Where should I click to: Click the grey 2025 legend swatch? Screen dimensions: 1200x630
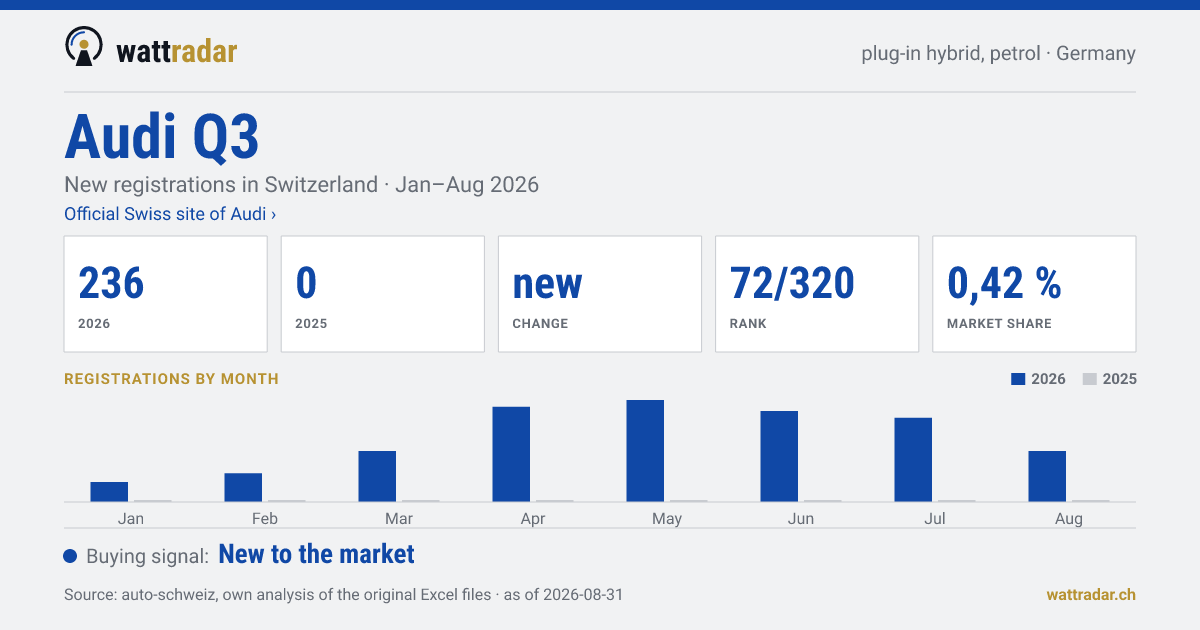[1090, 379]
